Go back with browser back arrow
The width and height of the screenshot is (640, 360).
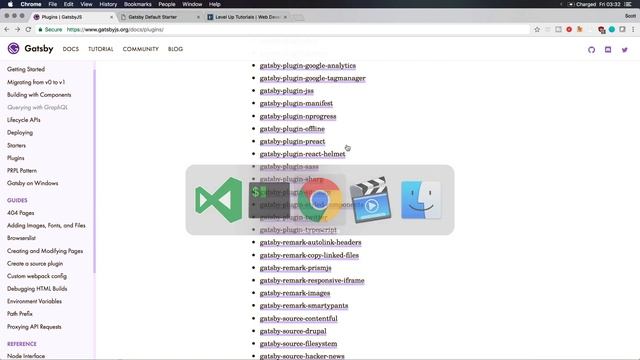[7, 29]
